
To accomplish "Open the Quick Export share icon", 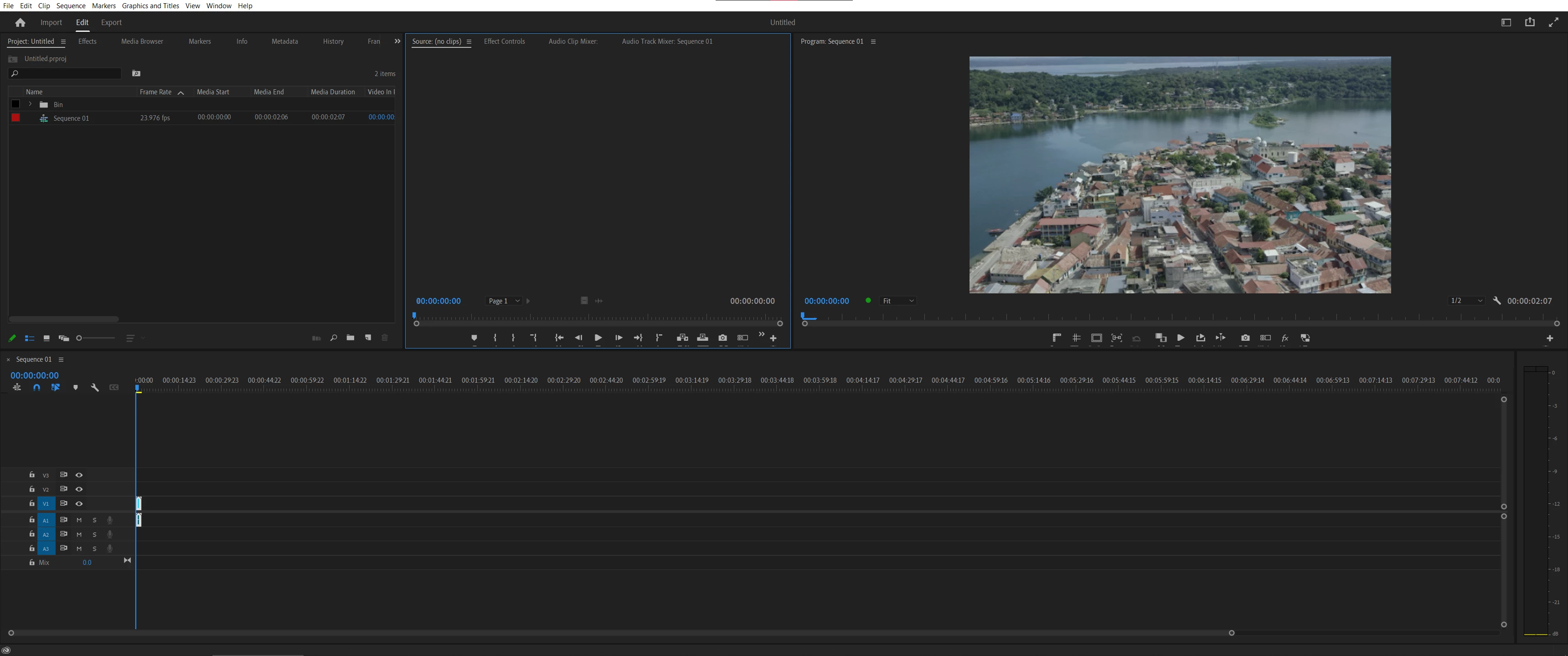I will 1529,22.
